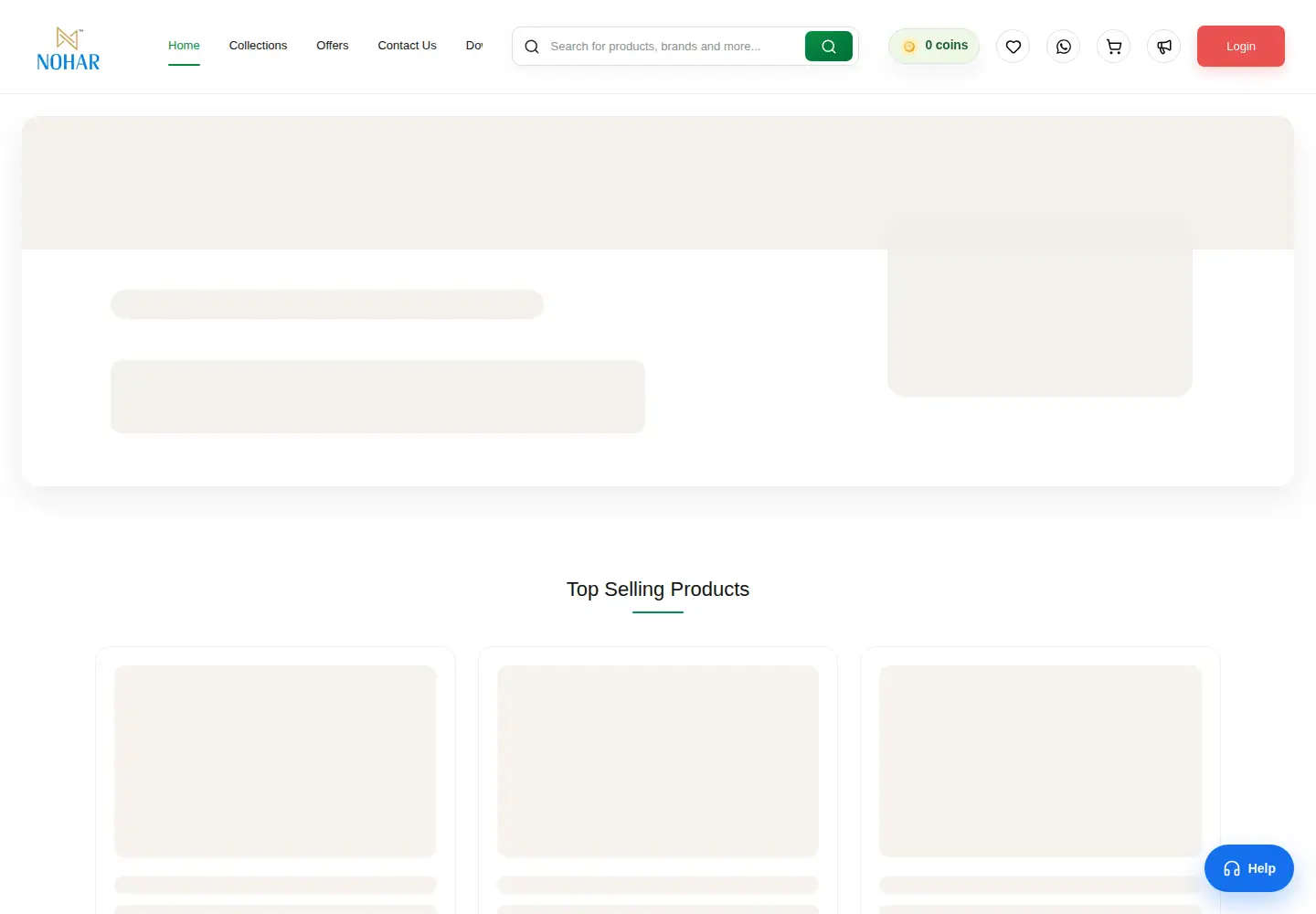This screenshot has width=1316, height=914.
Task: Click the Top Selling Products heading
Action: 658,590
